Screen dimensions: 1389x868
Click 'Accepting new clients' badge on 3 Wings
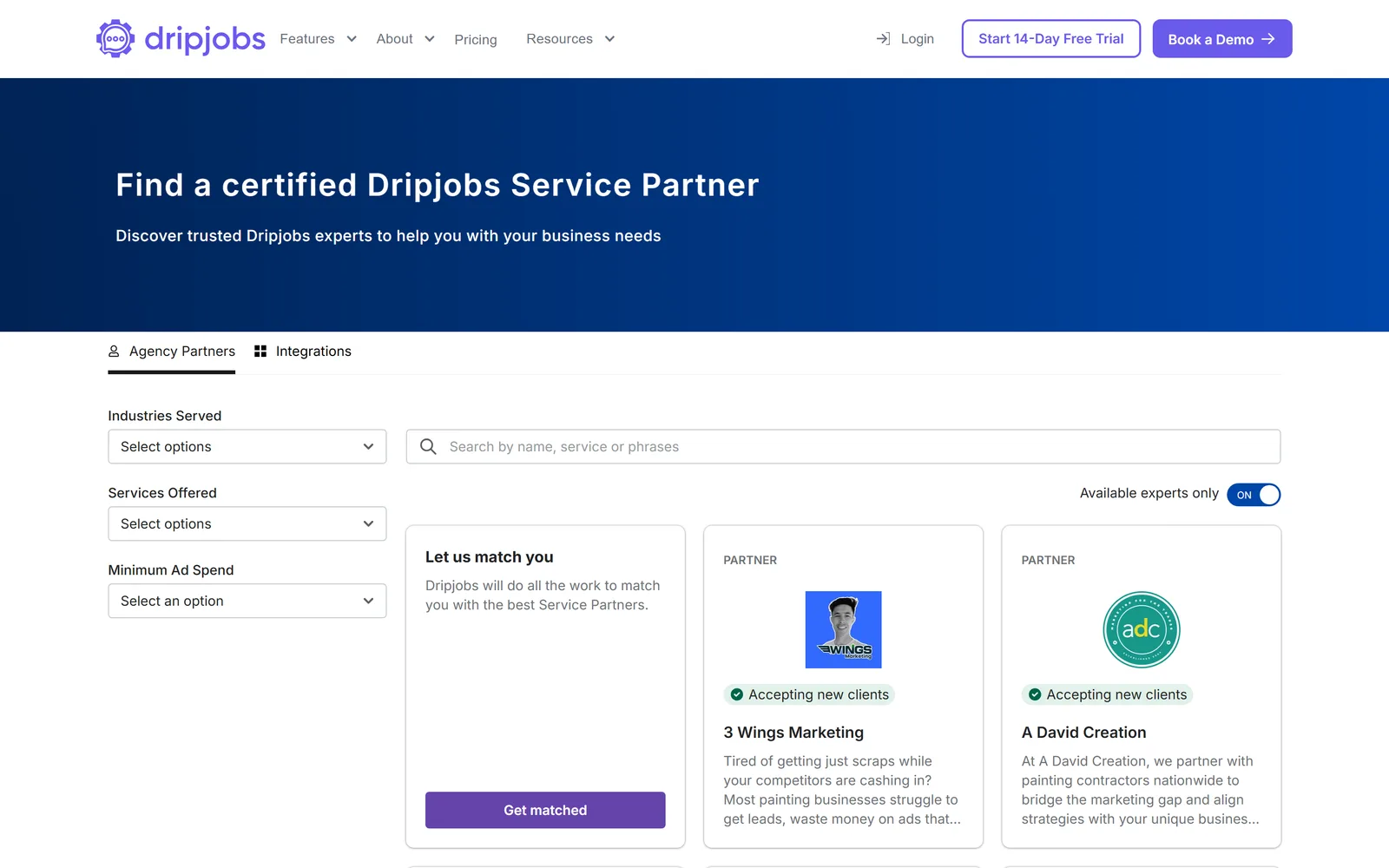[x=809, y=694]
